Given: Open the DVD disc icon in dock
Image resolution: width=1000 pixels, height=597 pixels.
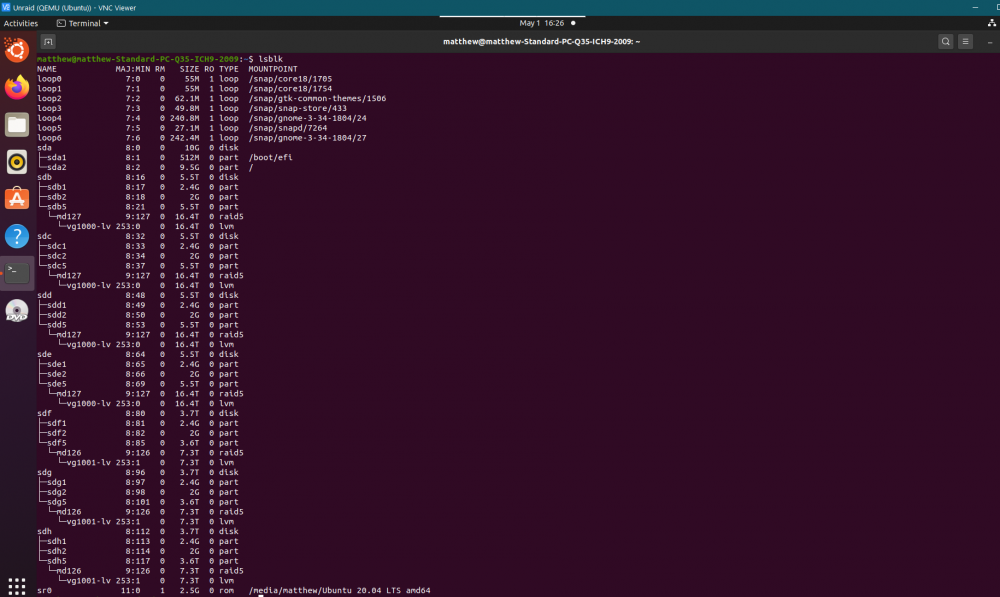Looking at the screenshot, I should 17,311.
